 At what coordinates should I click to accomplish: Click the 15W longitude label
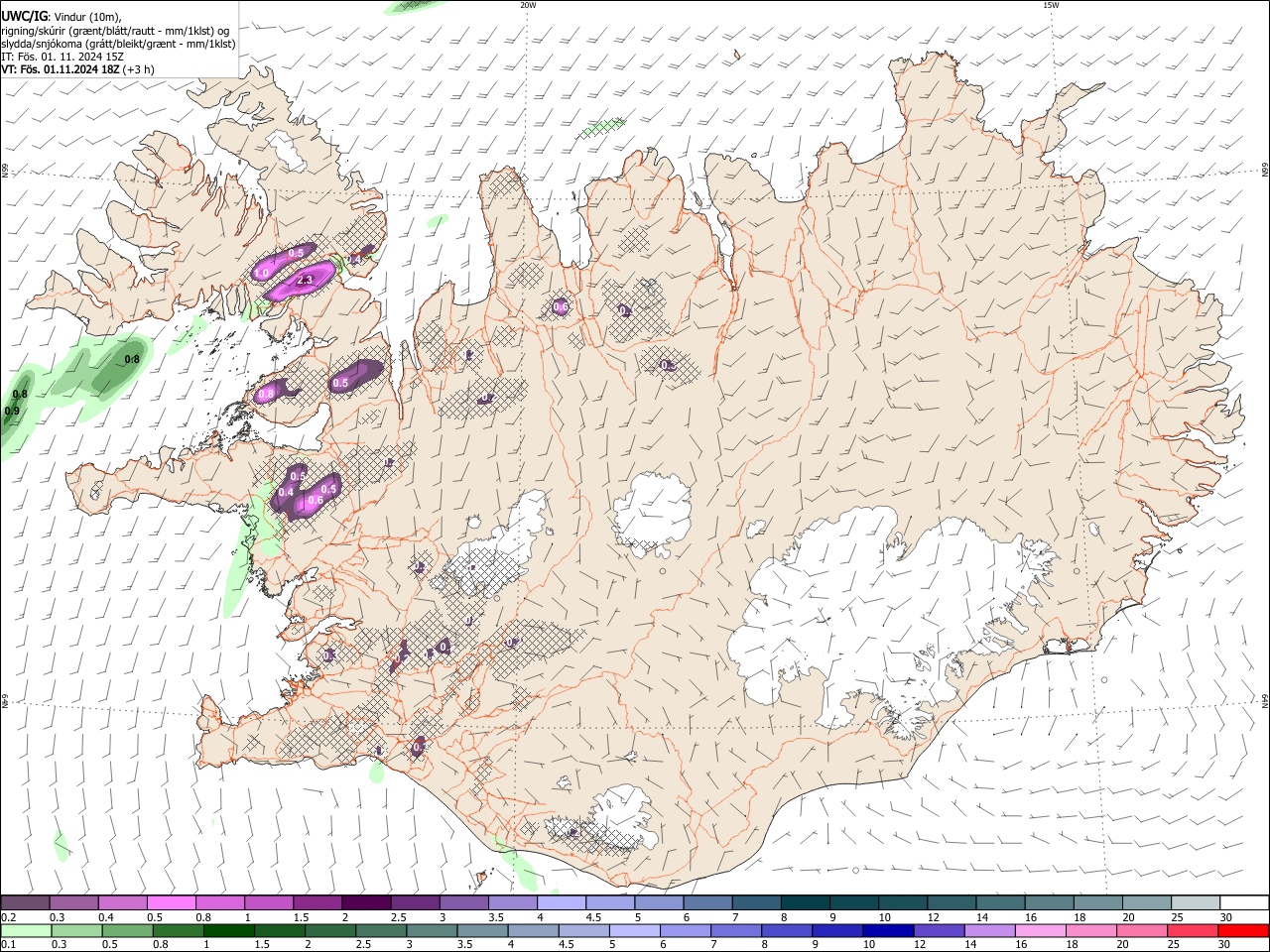1051,5
